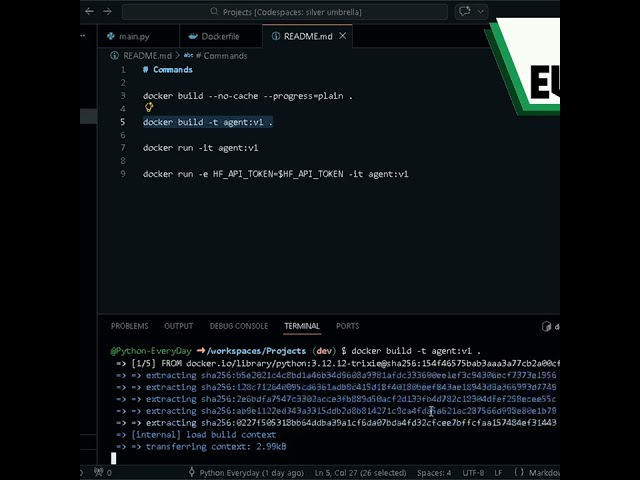This screenshot has height=480, width=640.
Task: Click the ports forwarded antenna icon in the status bar
Action: point(99,472)
